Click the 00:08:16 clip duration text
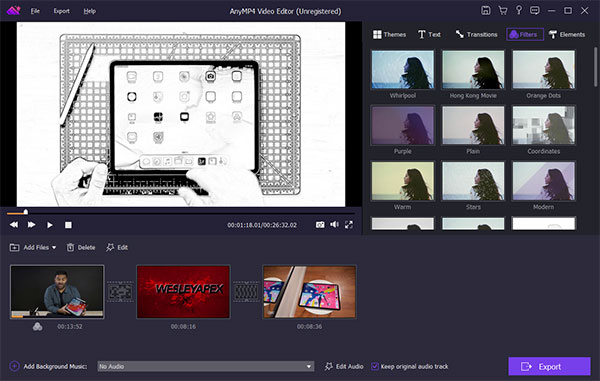This screenshot has width=600, height=381. [183, 327]
